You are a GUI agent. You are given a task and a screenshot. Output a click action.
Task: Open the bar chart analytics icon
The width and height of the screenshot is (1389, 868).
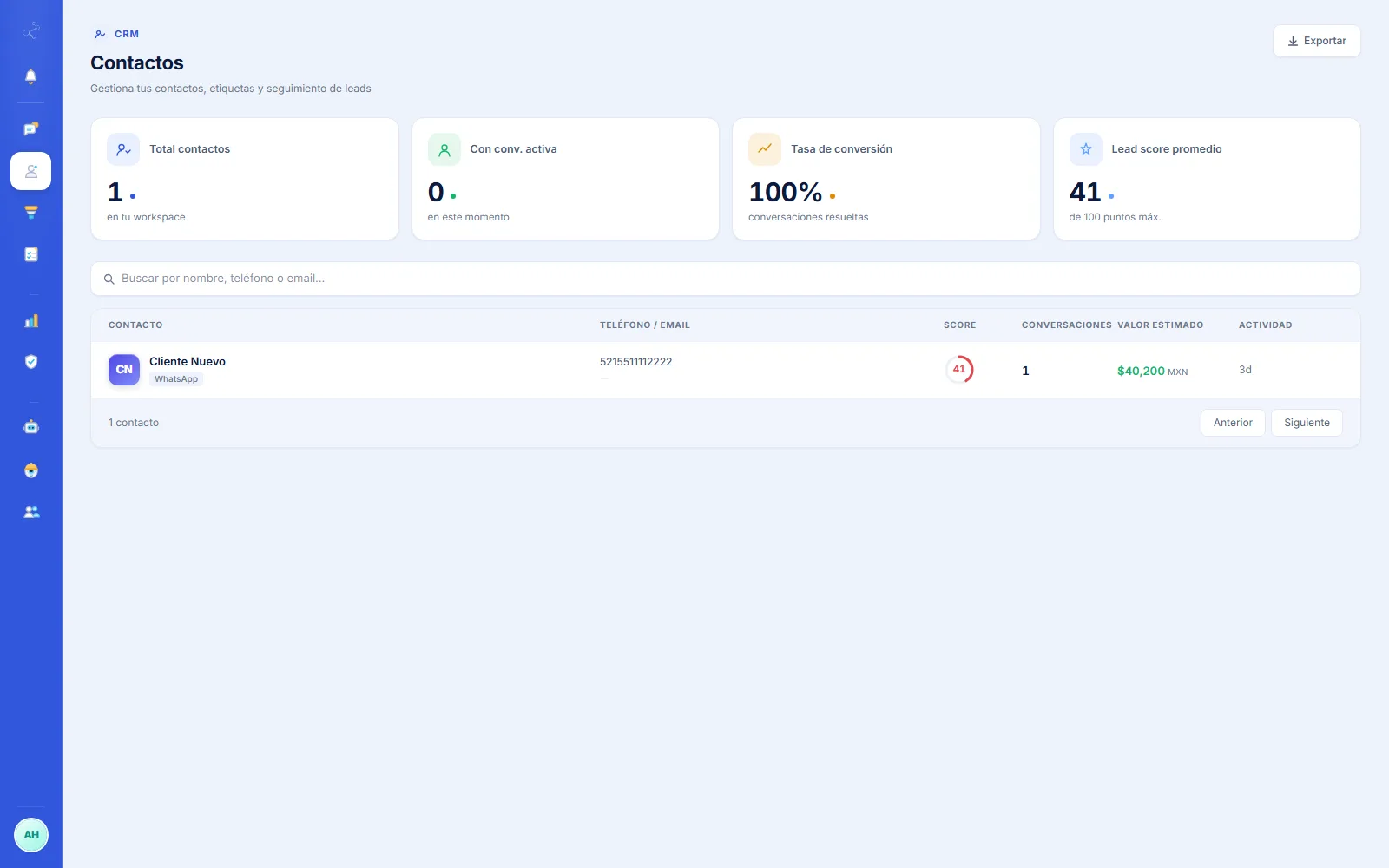(x=30, y=321)
